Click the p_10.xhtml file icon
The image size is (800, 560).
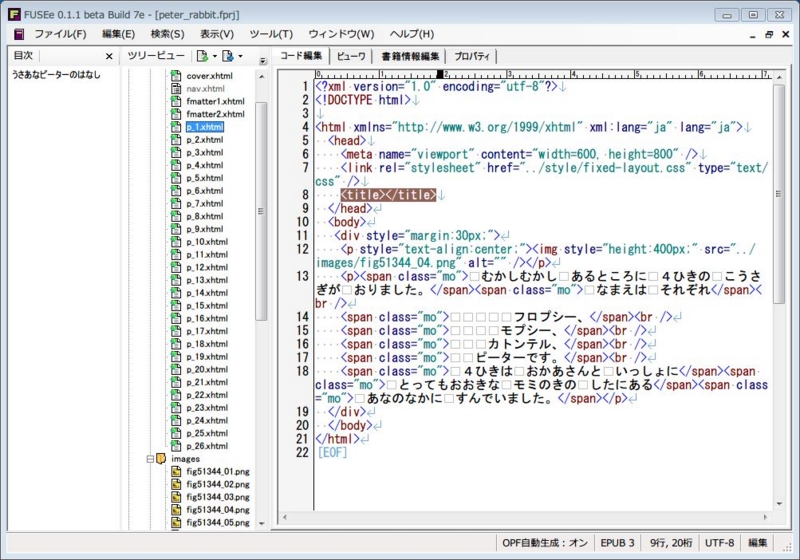point(176,242)
